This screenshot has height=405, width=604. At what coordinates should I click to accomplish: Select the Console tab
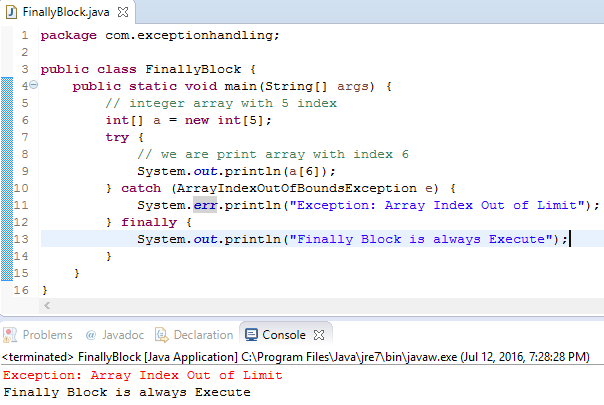coord(284,335)
